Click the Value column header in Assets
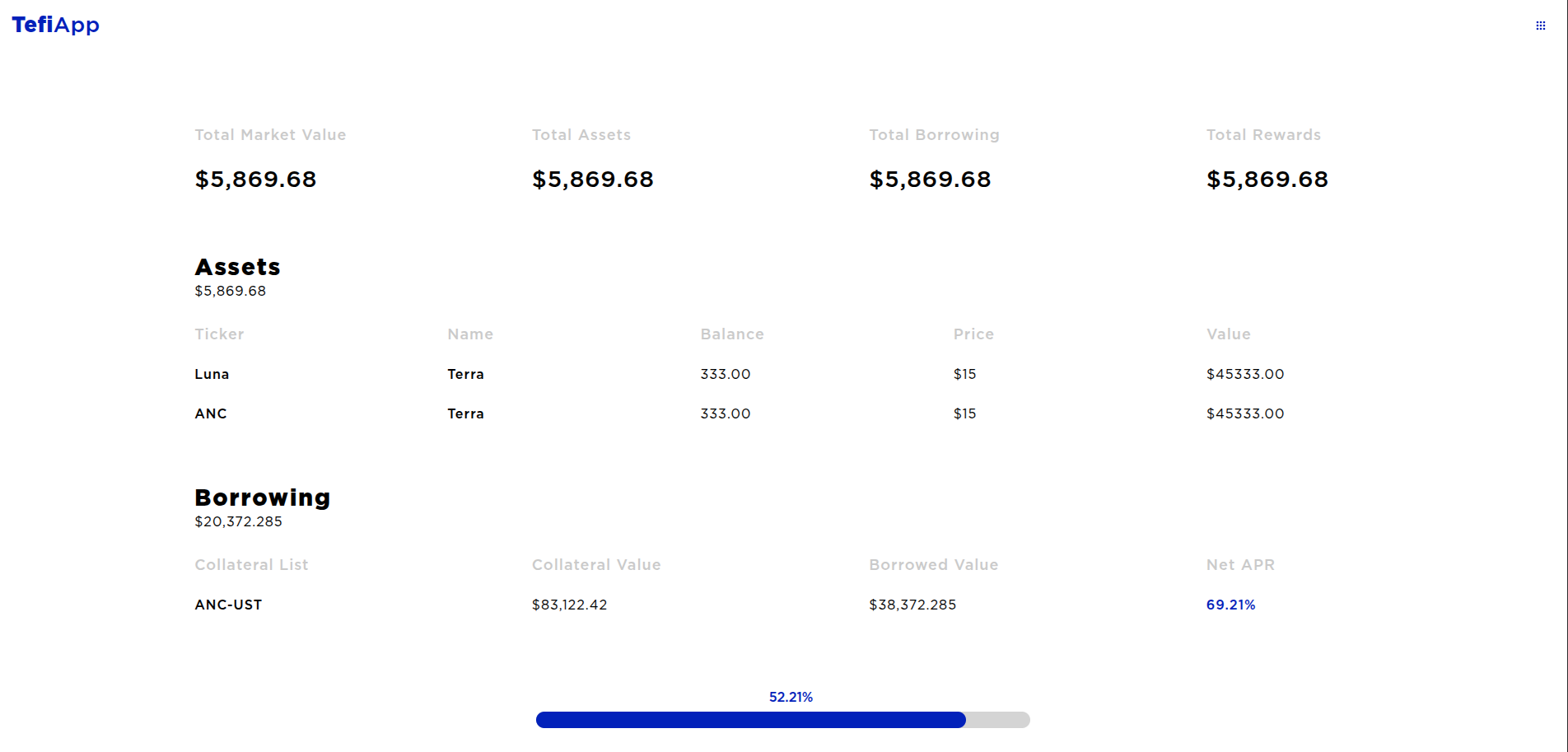This screenshot has width=1568, height=752. coord(1228,334)
